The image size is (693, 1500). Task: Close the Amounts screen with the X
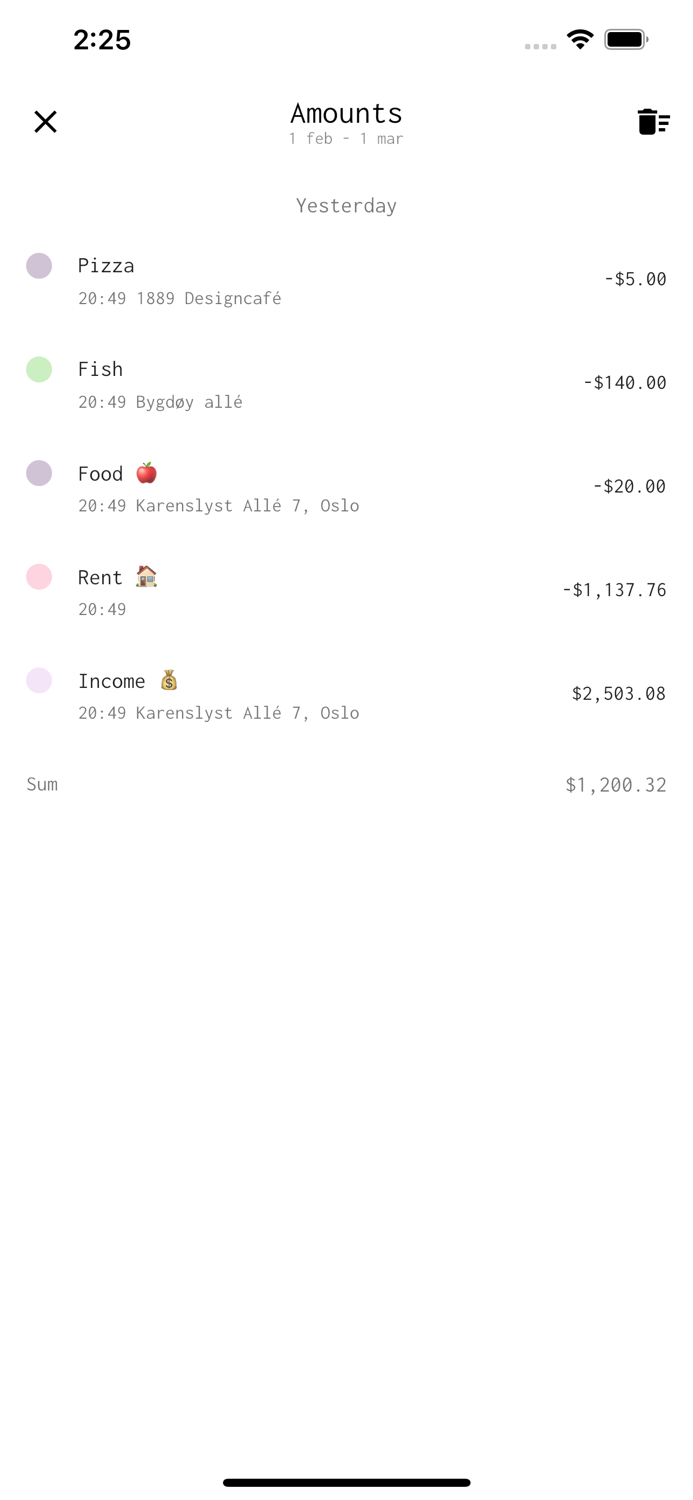point(45,121)
